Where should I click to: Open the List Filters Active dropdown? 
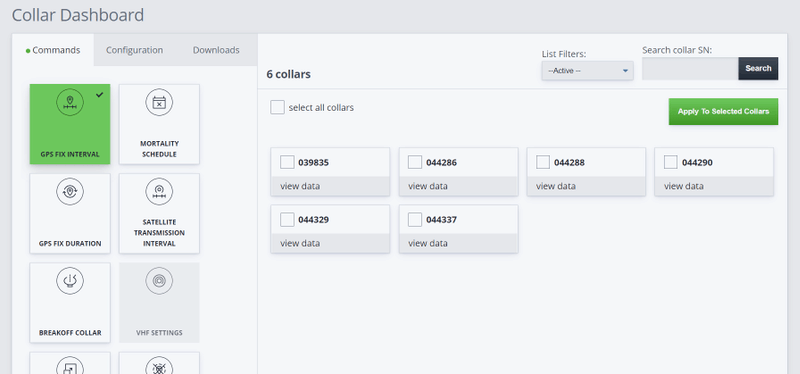point(587,70)
